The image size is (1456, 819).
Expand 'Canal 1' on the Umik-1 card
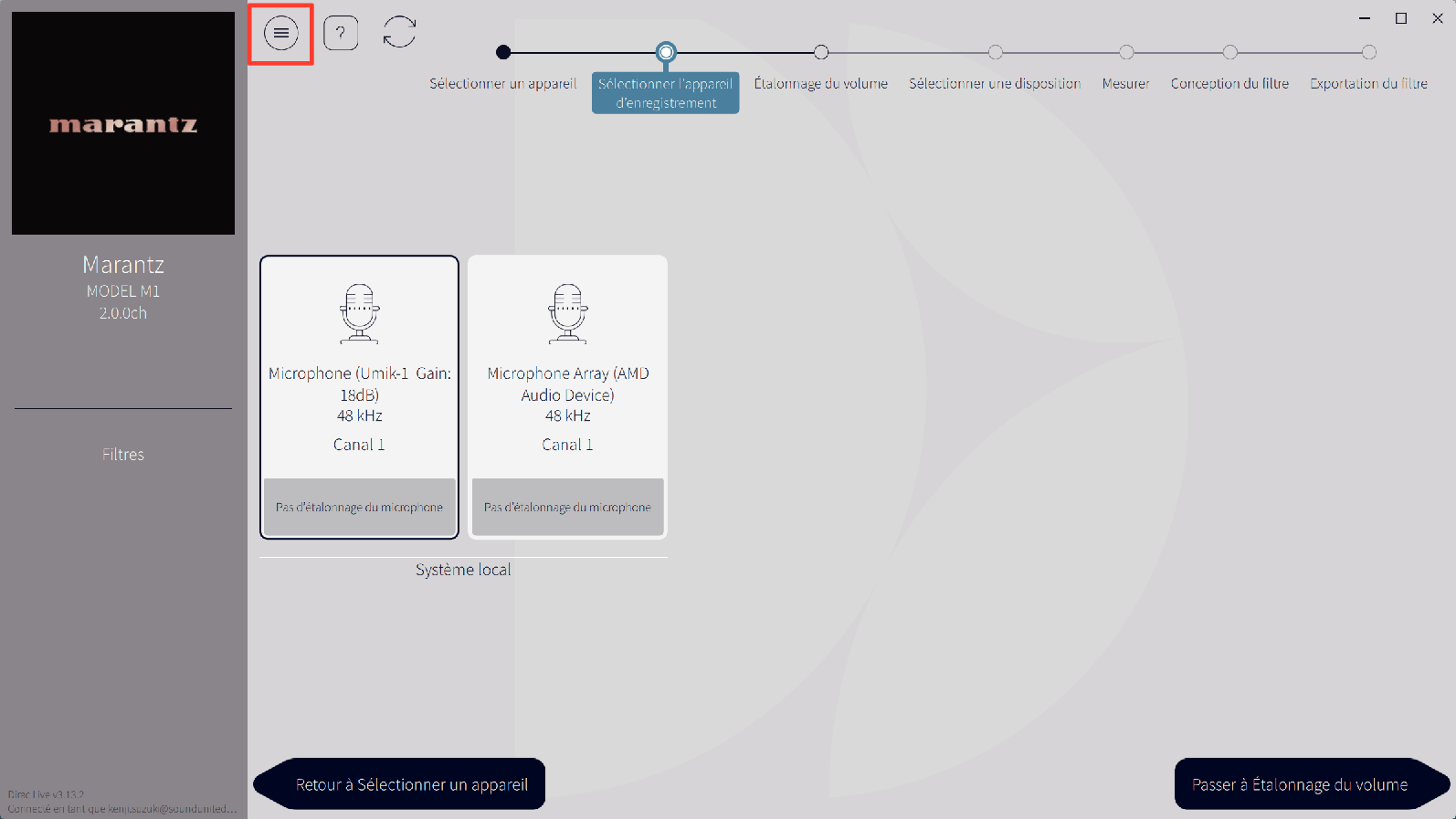point(359,445)
